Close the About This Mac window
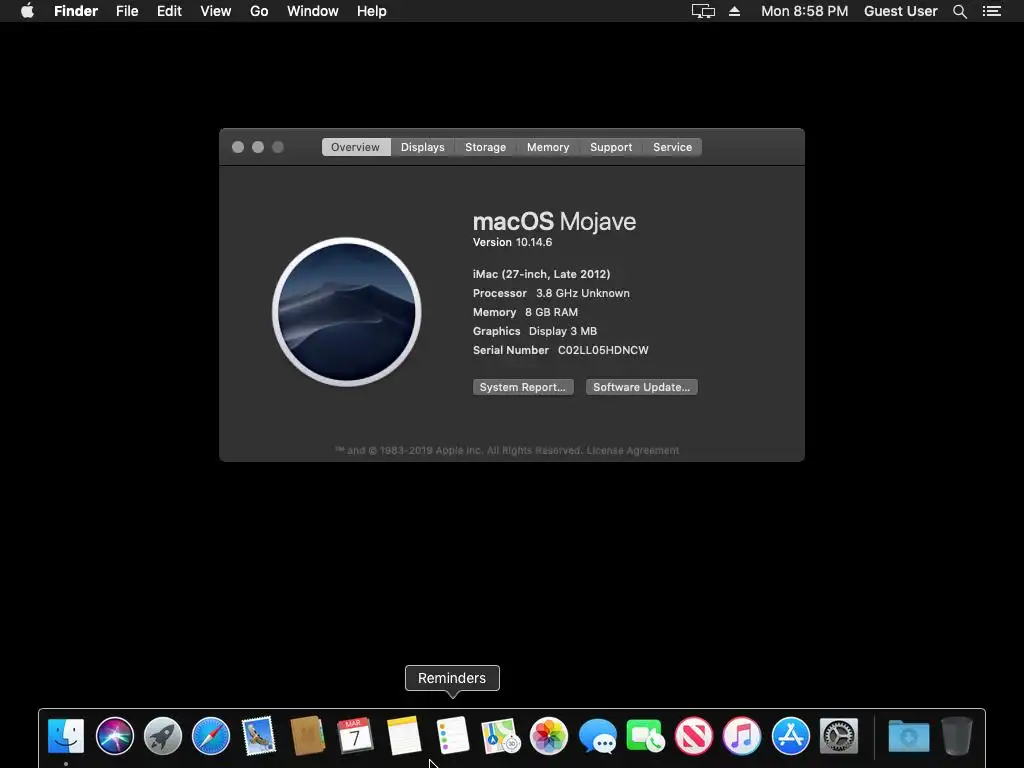 click(238, 147)
